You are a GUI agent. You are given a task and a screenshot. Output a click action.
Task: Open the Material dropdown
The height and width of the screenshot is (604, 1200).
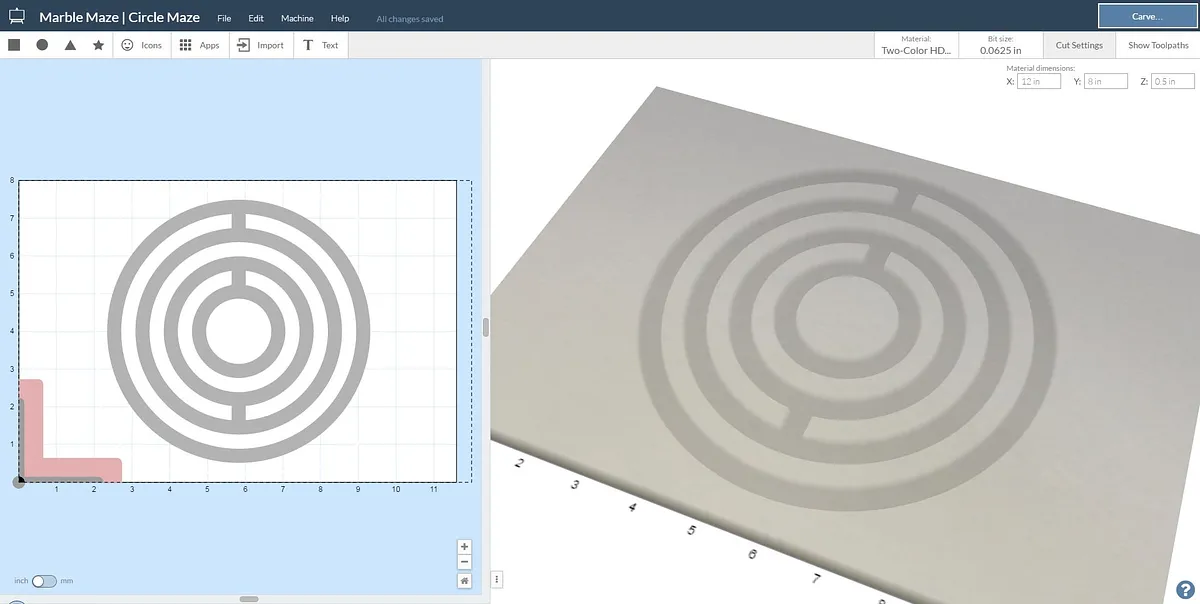click(x=915, y=45)
